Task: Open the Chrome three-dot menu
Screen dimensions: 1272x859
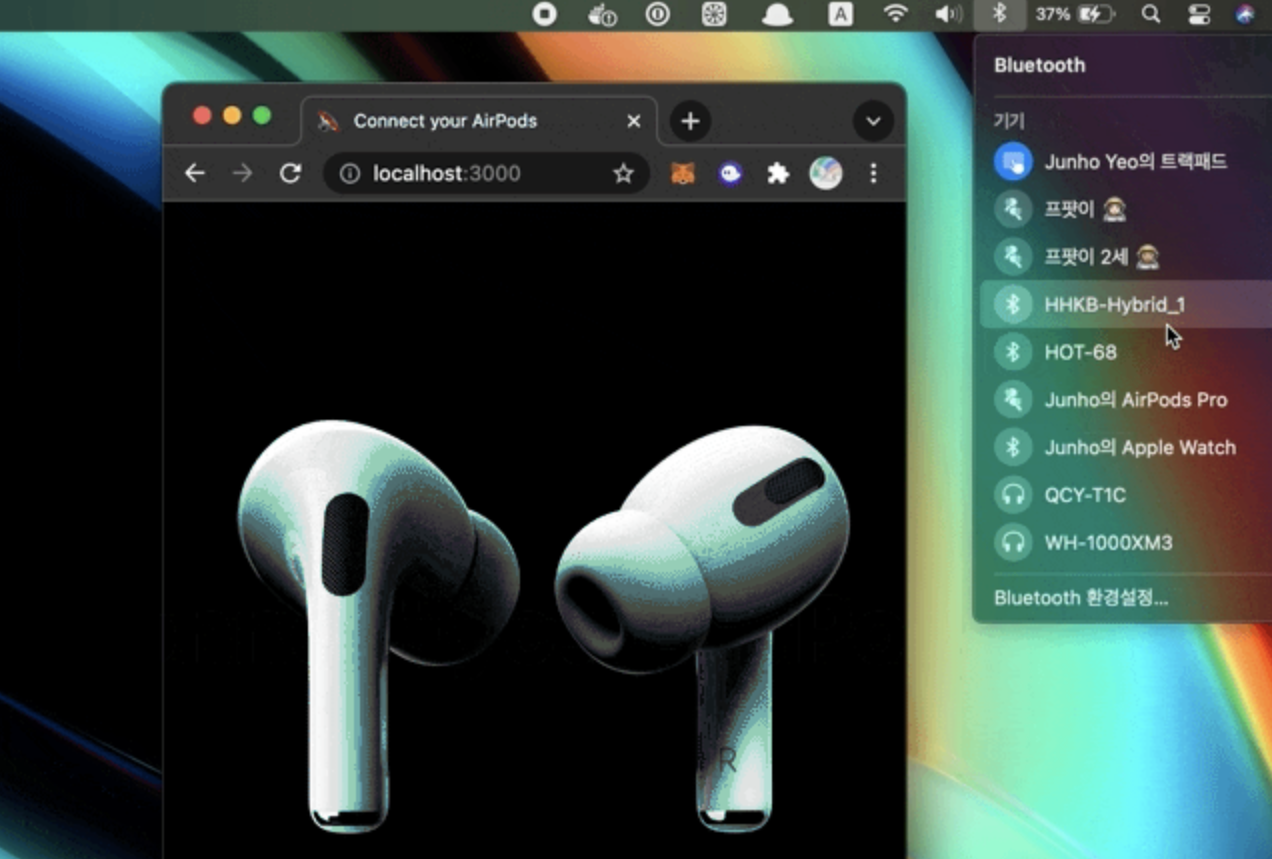Action: coord(873,174)
